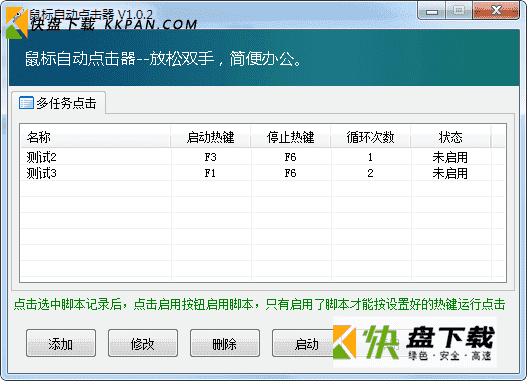This screenshot has height=381, width=527.
Task: Click the 停止热键 column header
Action: 291,137
